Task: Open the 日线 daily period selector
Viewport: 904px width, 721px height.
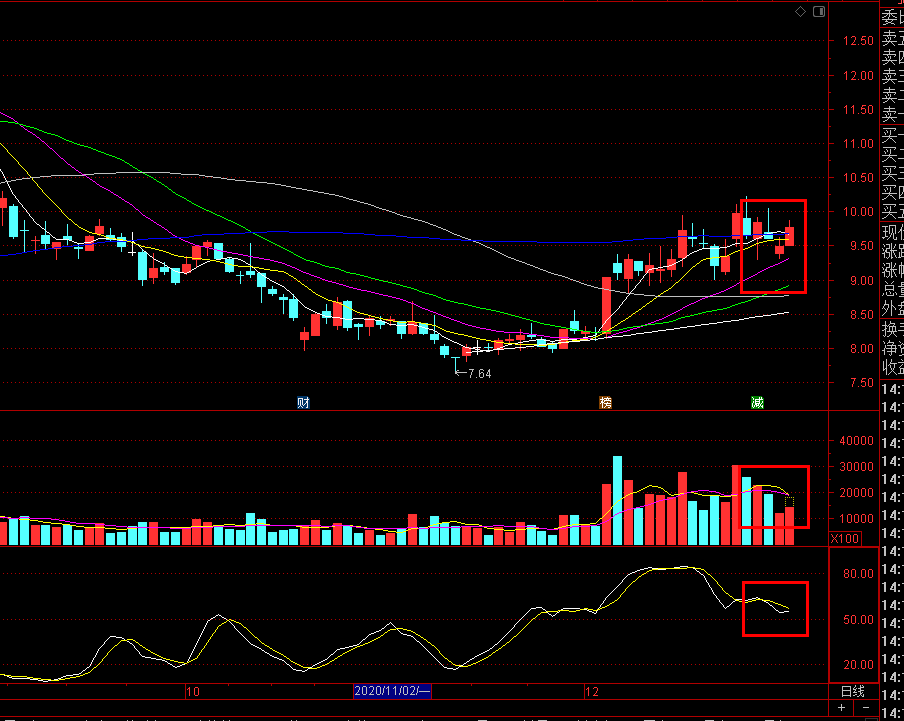Action: point(853,691)
